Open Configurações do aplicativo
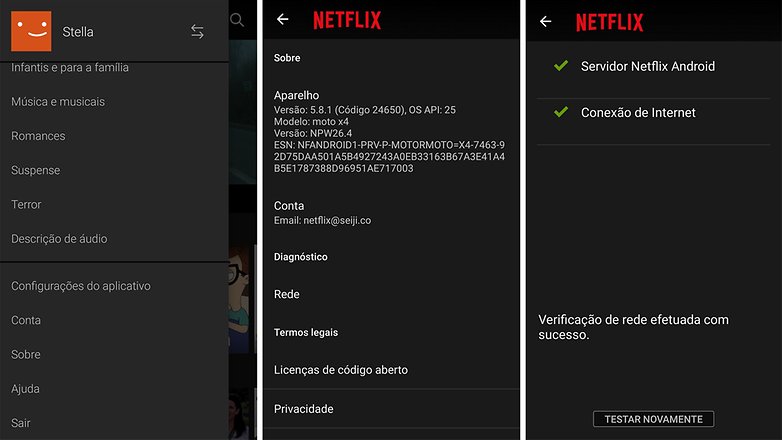This screenshot has height=440, width=782. pos(81,286)
